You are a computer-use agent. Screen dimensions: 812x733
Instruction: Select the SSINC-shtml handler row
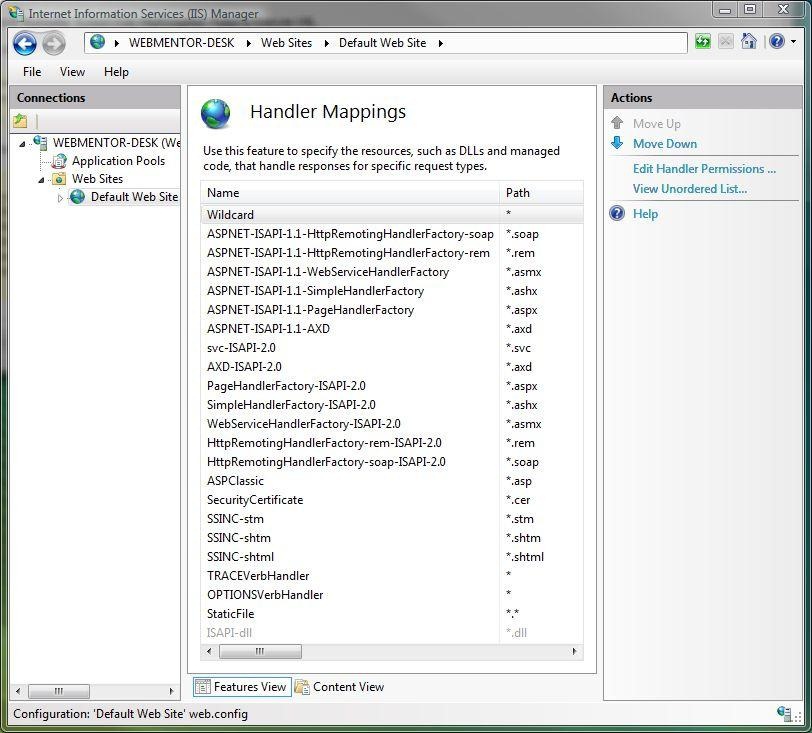[392, 557]
